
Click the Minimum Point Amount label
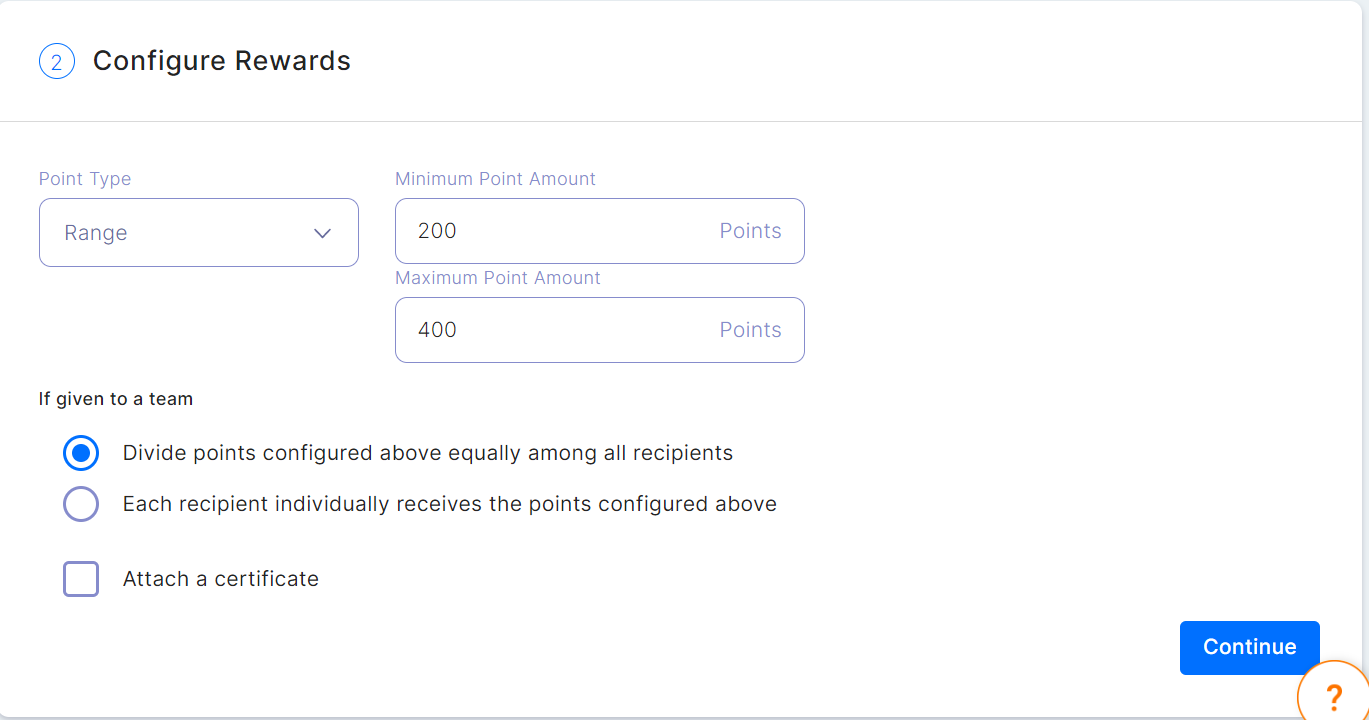pos(495,179)
